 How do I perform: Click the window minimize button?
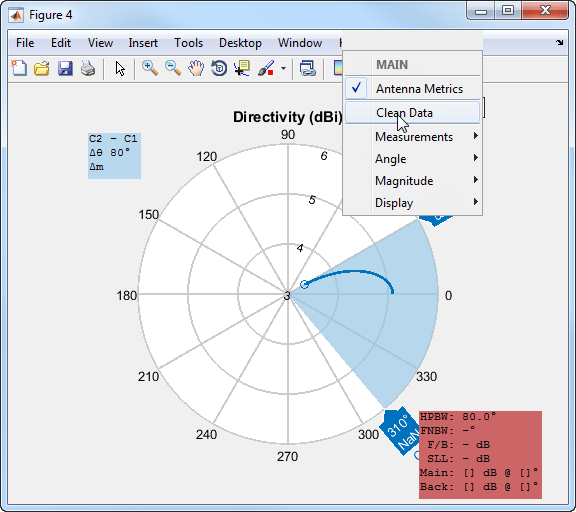(481, 11)
